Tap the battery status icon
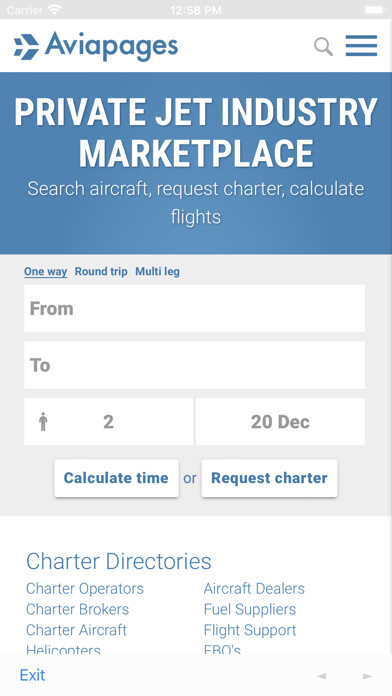This screenshot has width=392, height=696. coord(374,9)
